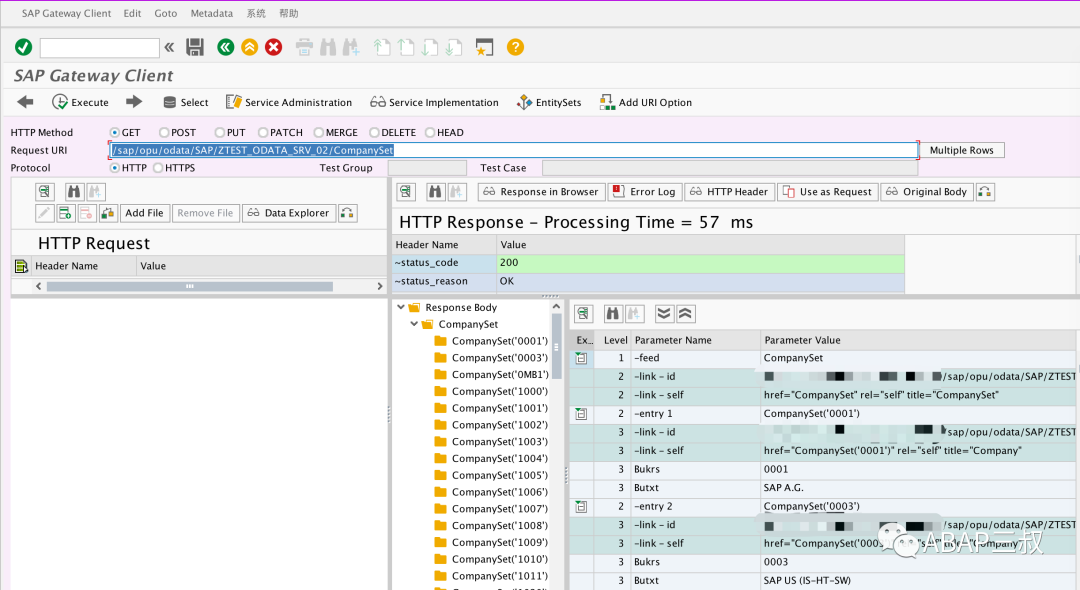Open the SAP Gateway Client menu
The width and height of the screenshot is (1080, 590).
tap(66, 13)
